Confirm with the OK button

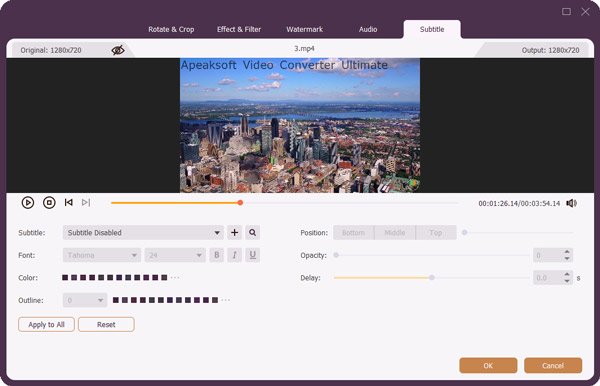click(x=488, y=365)
